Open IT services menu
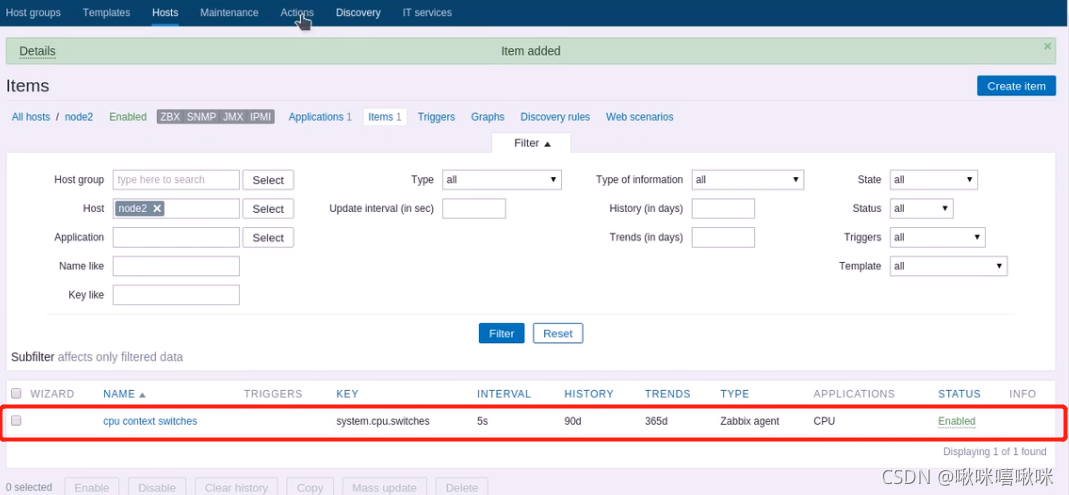Image resolution: width=1069 pixels, height=495 pixels. tap(427, 12)
